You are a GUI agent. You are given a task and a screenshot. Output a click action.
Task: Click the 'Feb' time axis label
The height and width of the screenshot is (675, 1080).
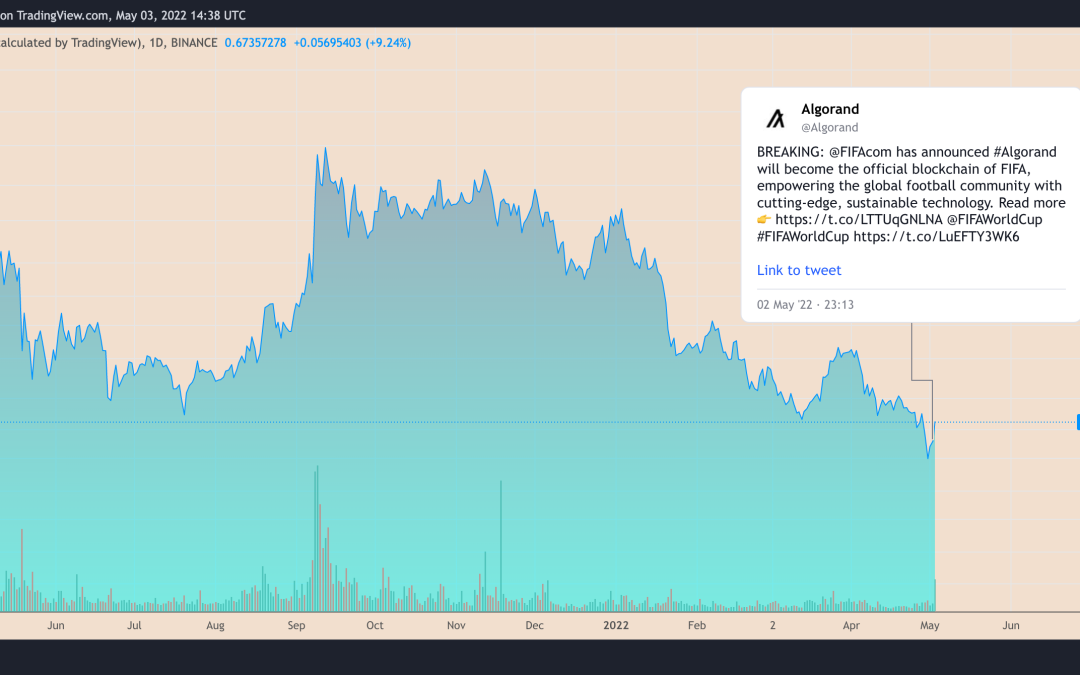point(697,625)
